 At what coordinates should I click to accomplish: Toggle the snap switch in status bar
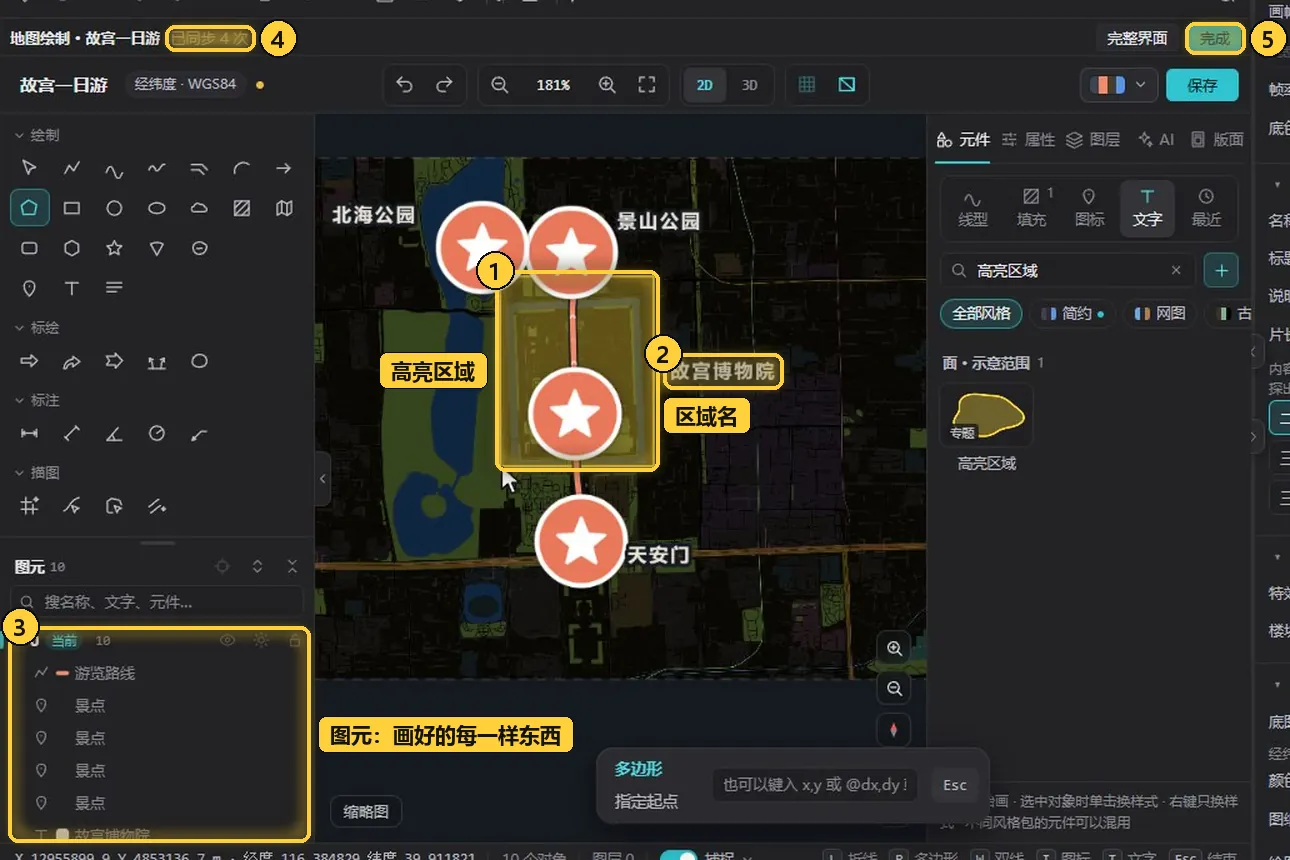click(679, 855)
